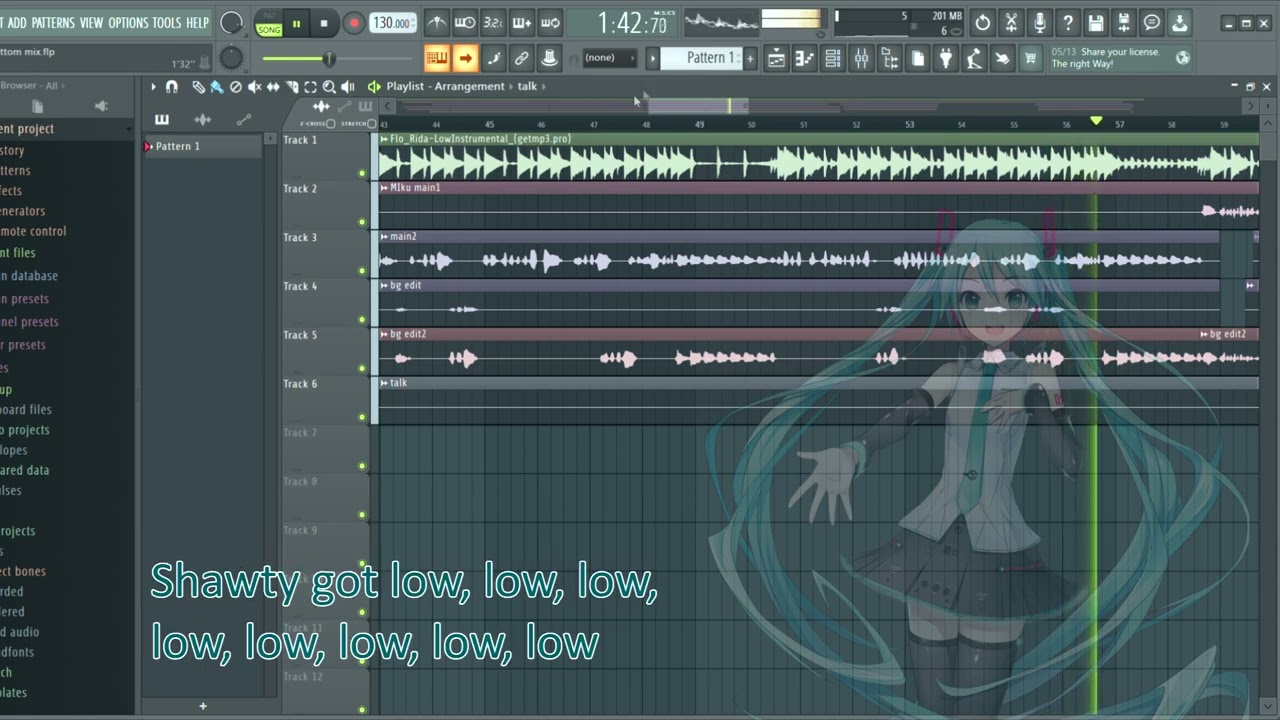Click the export download arrow icon
The width and height of the screenshot is (1280, 720).
pos(1180,23)
